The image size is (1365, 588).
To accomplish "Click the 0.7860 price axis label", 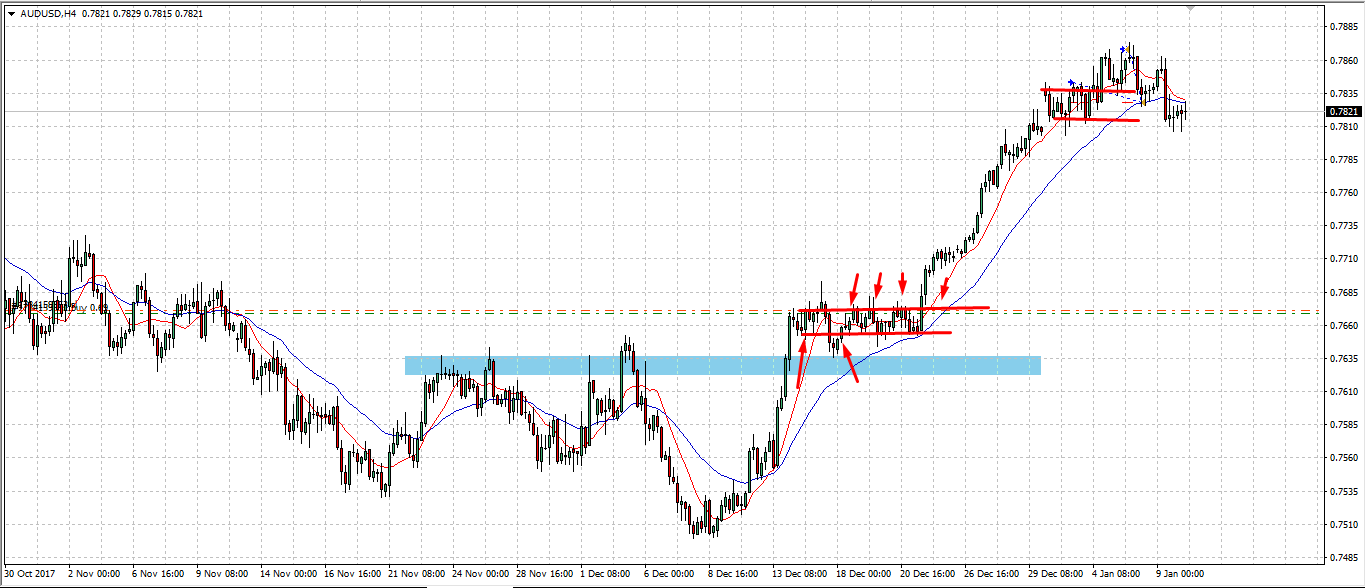I will (x=1346, y=60).
